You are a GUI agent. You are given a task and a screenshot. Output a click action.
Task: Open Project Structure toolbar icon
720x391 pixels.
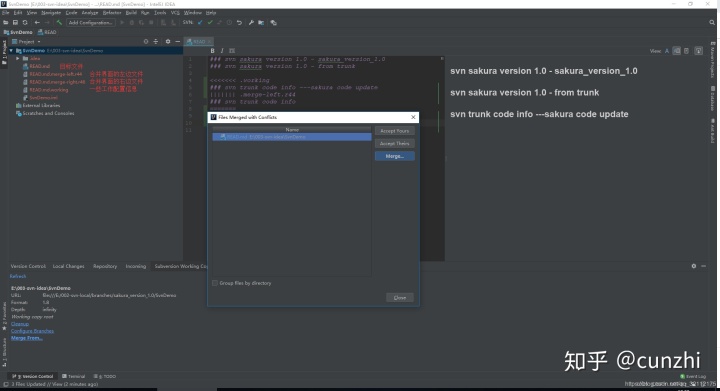pos(261,22)
